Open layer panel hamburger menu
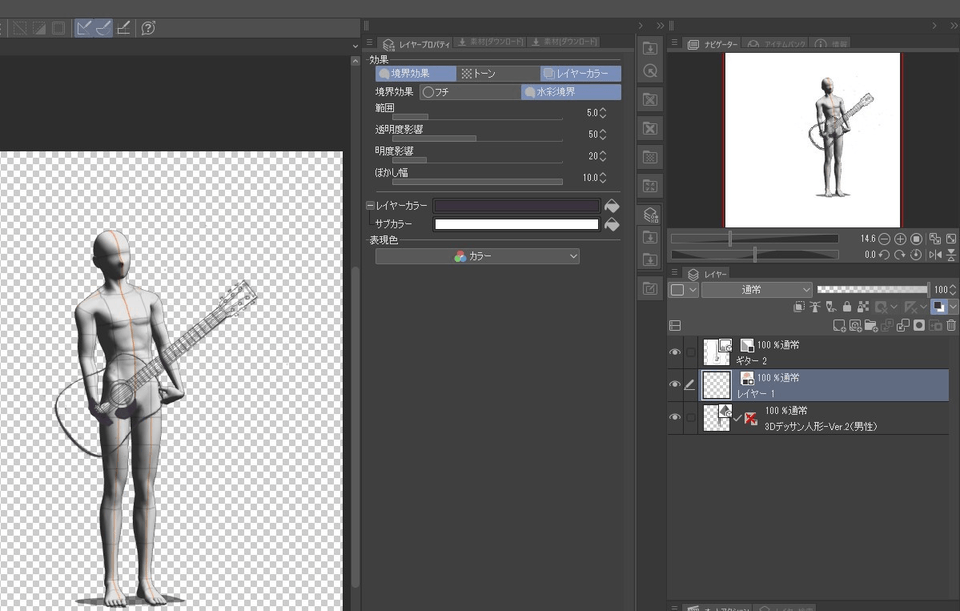Screen dimensions: 960x611 coord(674,272)
